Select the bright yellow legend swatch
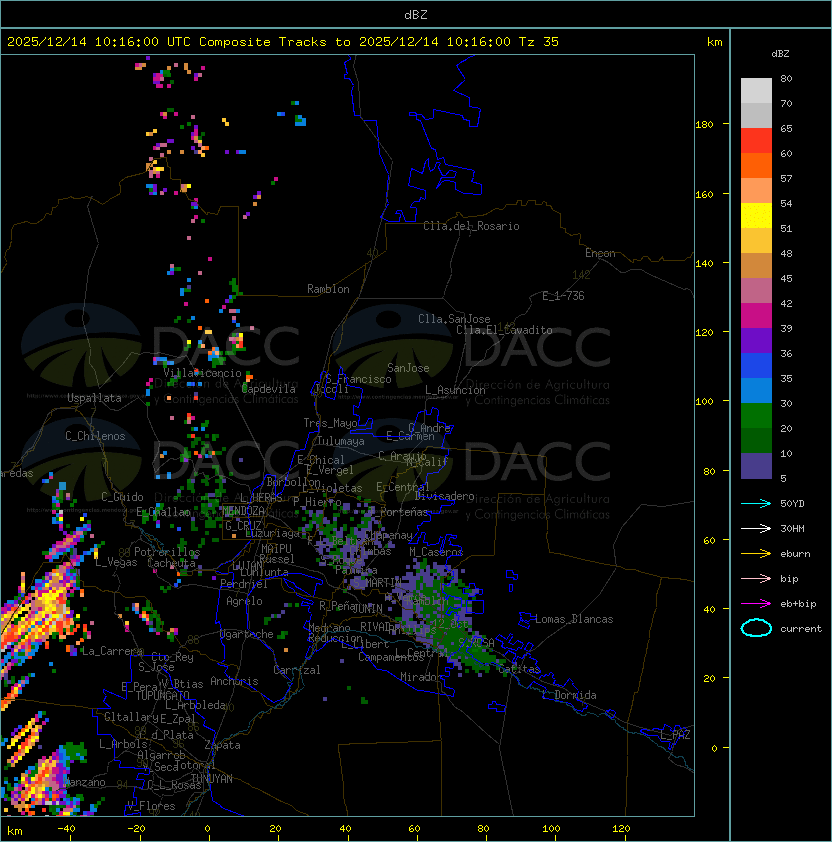The width and height of the screenshot is (832, 842). [x=756, y=216]
